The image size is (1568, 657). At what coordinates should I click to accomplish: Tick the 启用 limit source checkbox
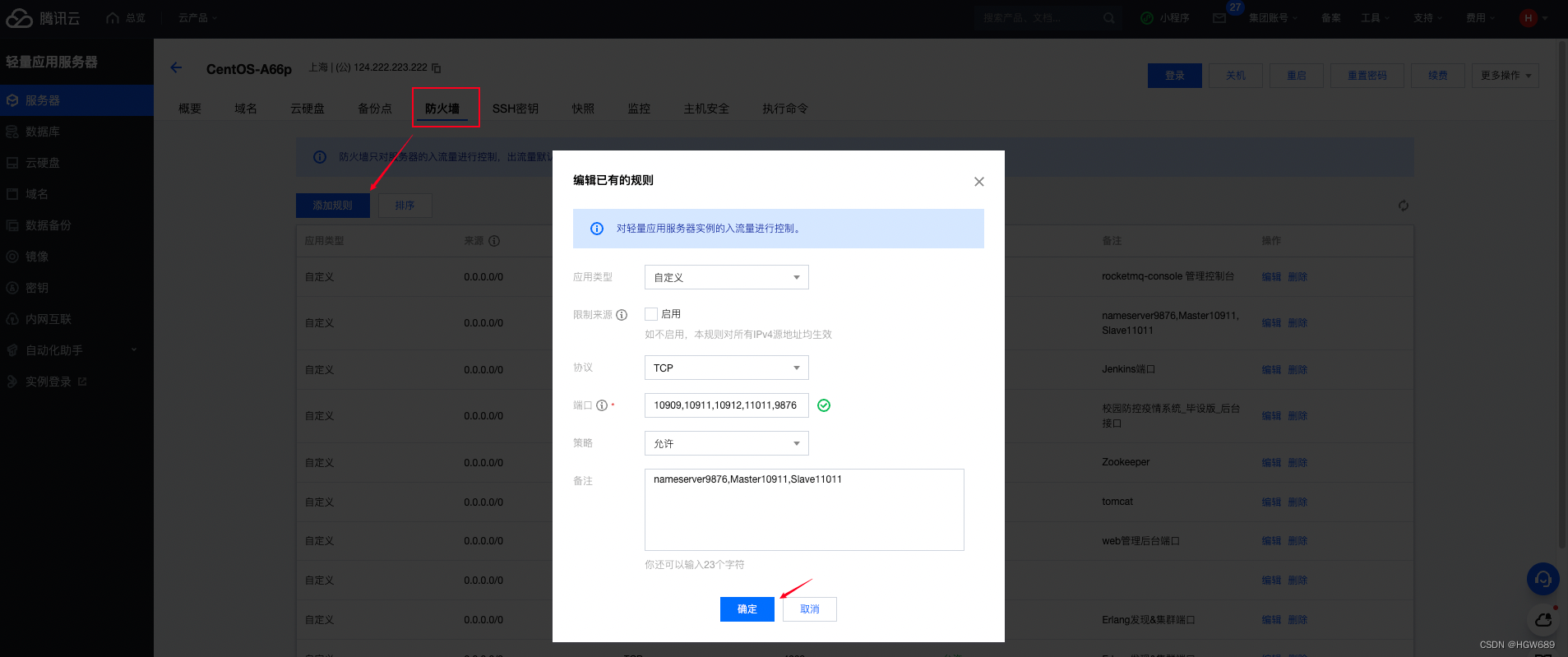coord(651,314)
